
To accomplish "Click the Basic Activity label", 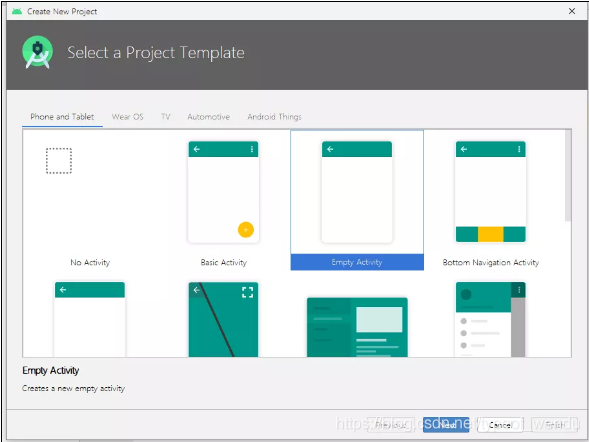I will click(x=224, y=262).
